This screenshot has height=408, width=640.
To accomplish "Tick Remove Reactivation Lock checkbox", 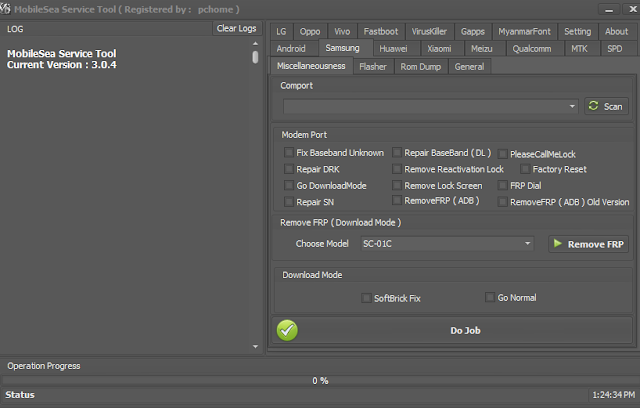I will (x=397, y=169).
